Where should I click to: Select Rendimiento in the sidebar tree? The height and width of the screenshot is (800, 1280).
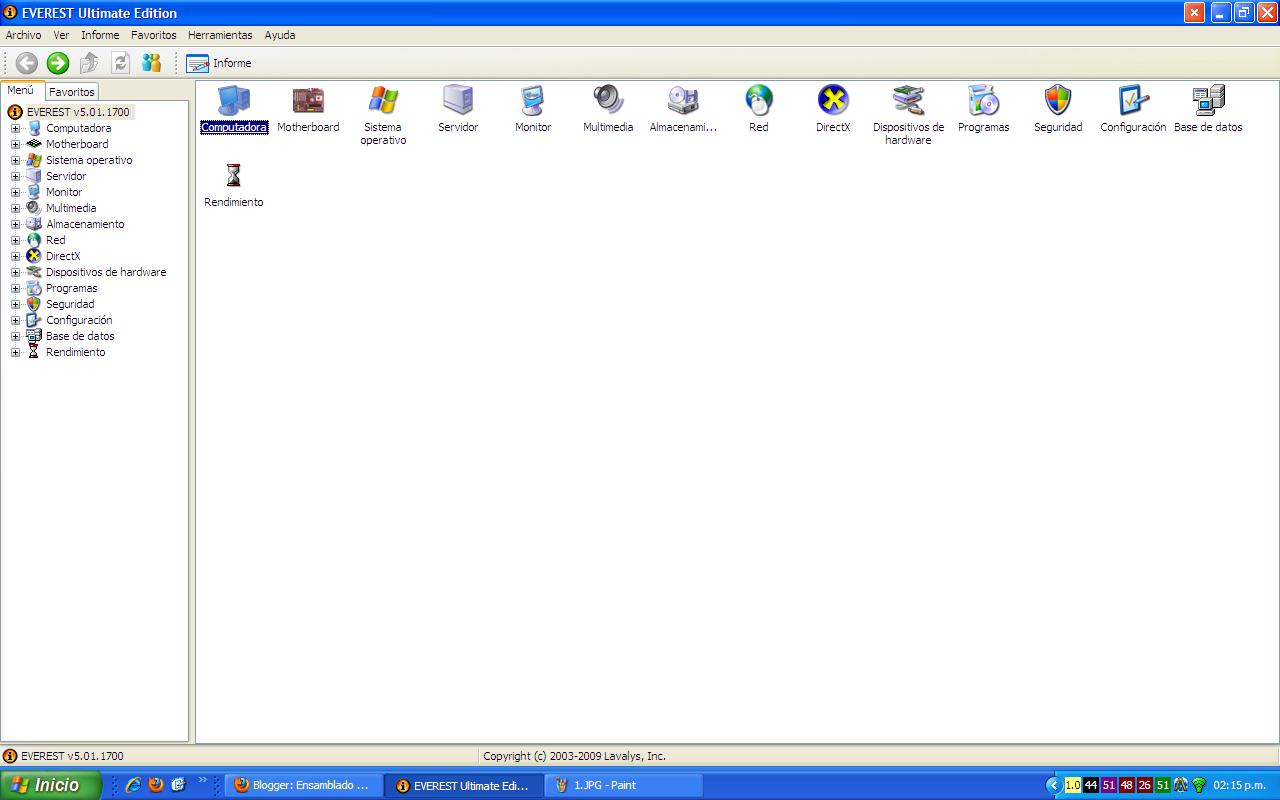(75, 352)
